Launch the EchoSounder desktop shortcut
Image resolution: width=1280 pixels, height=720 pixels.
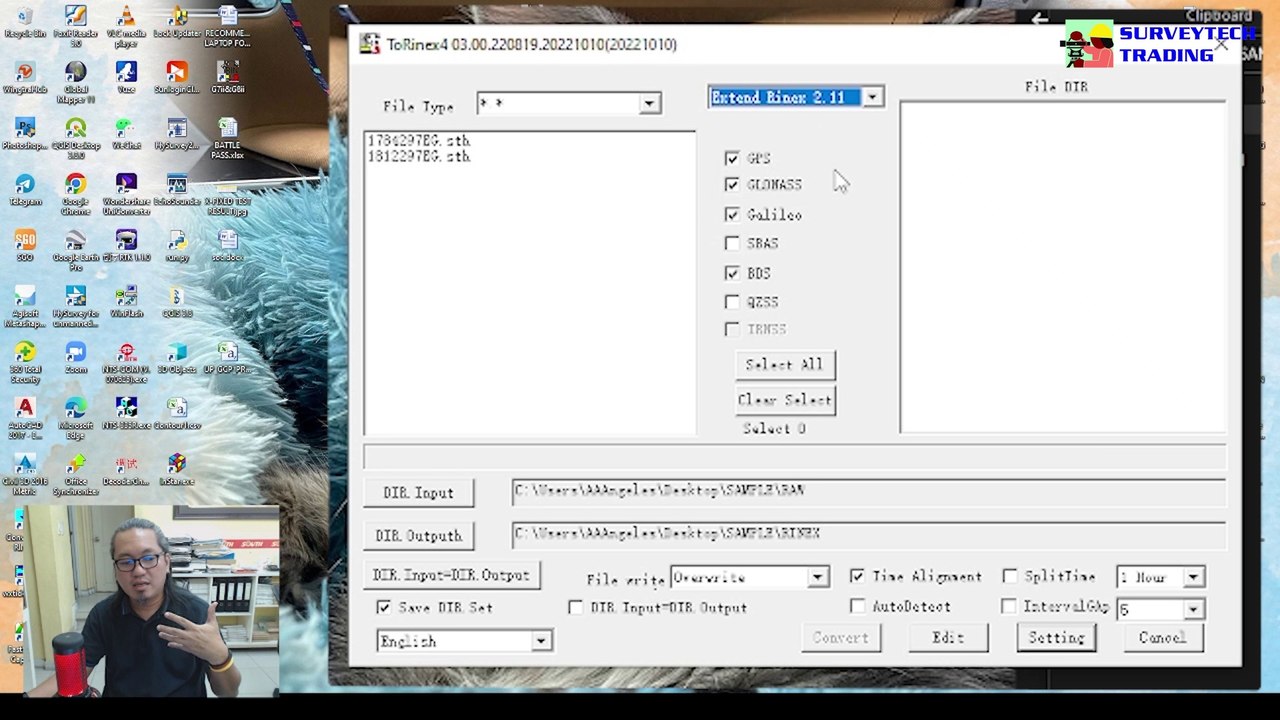click(177, 190)
